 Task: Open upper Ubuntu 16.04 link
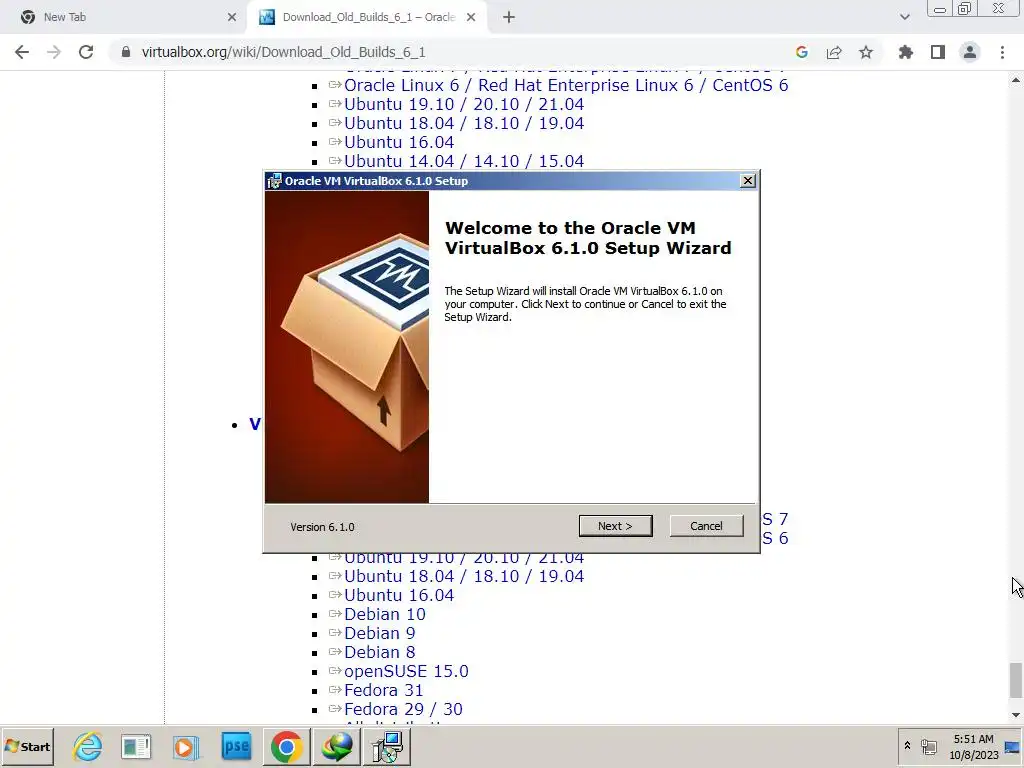tap(398, 142)
